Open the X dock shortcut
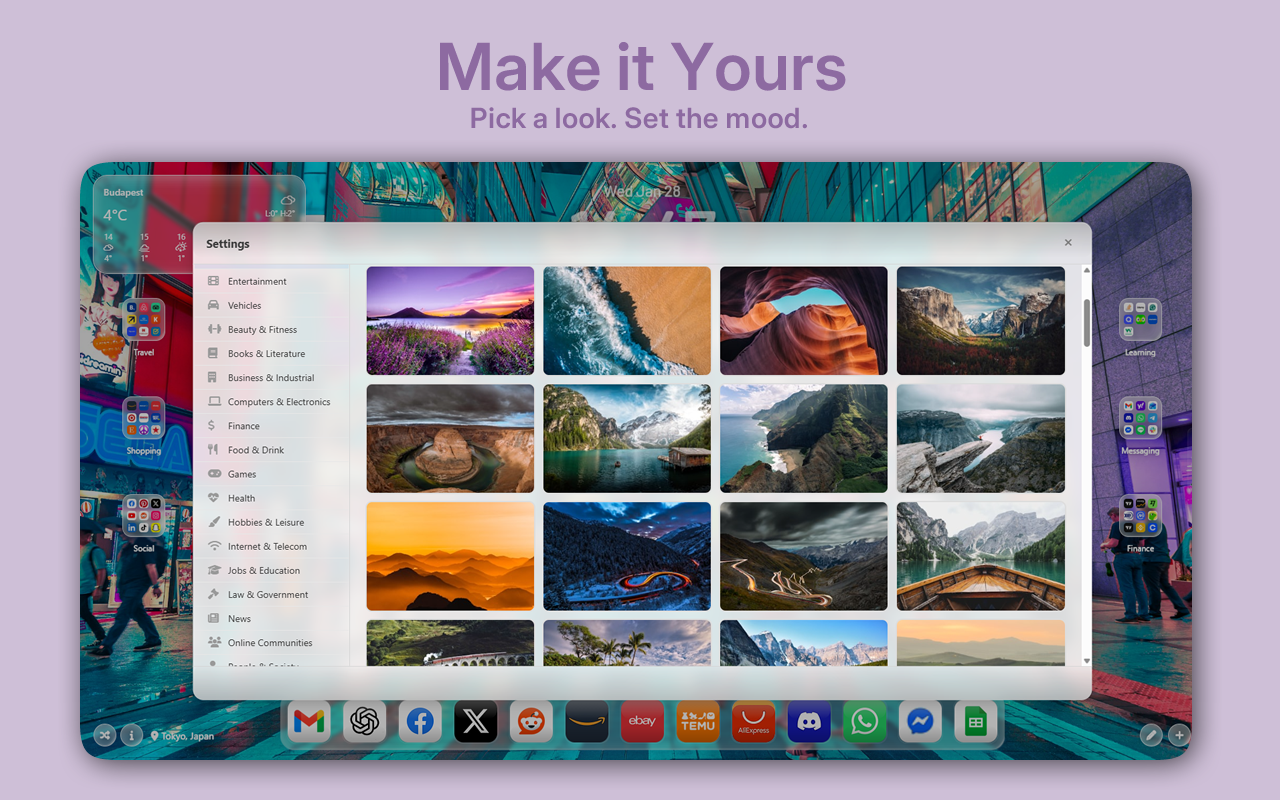 coord(476,721)
